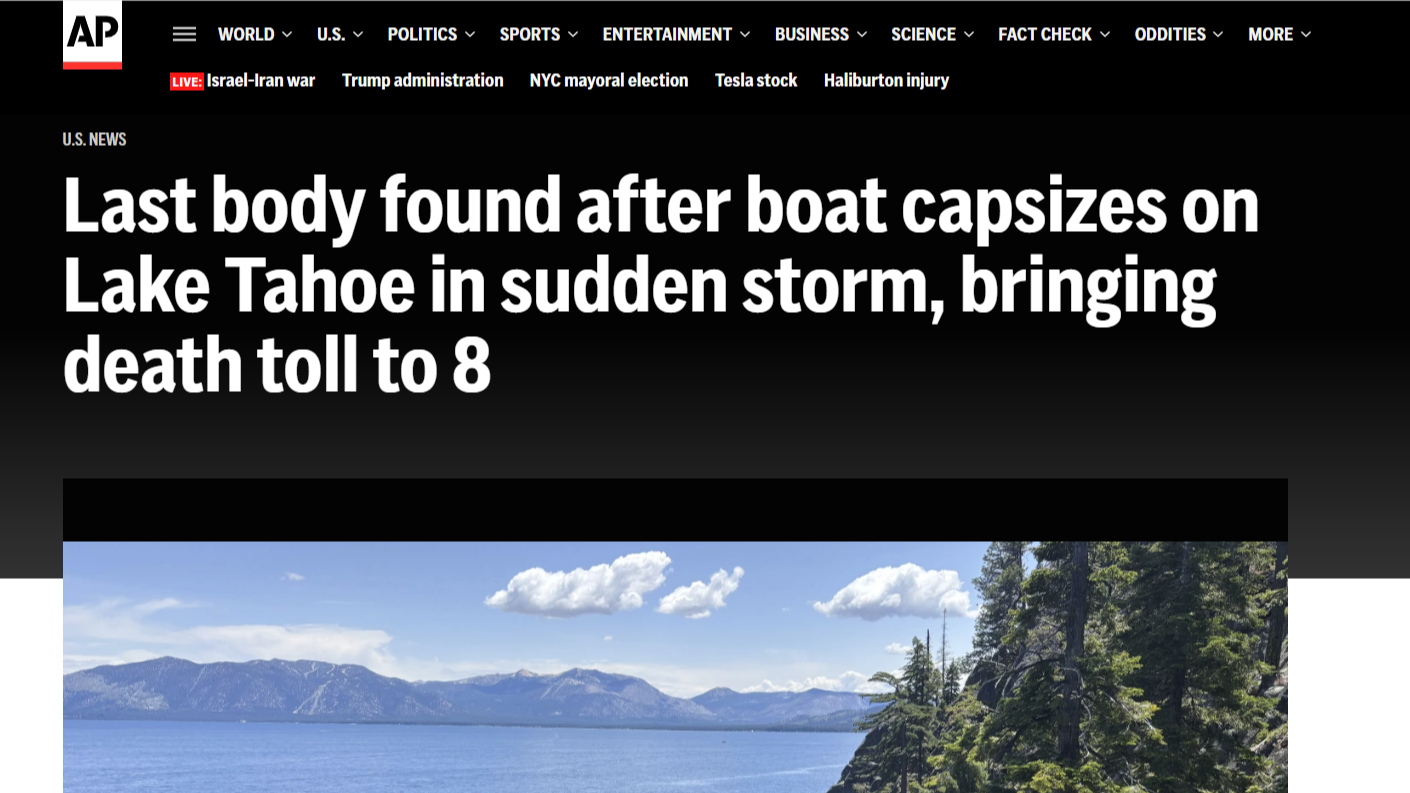Open the Science menu item
Viewport: 1410px width, 793px height.
click(923, 34)
